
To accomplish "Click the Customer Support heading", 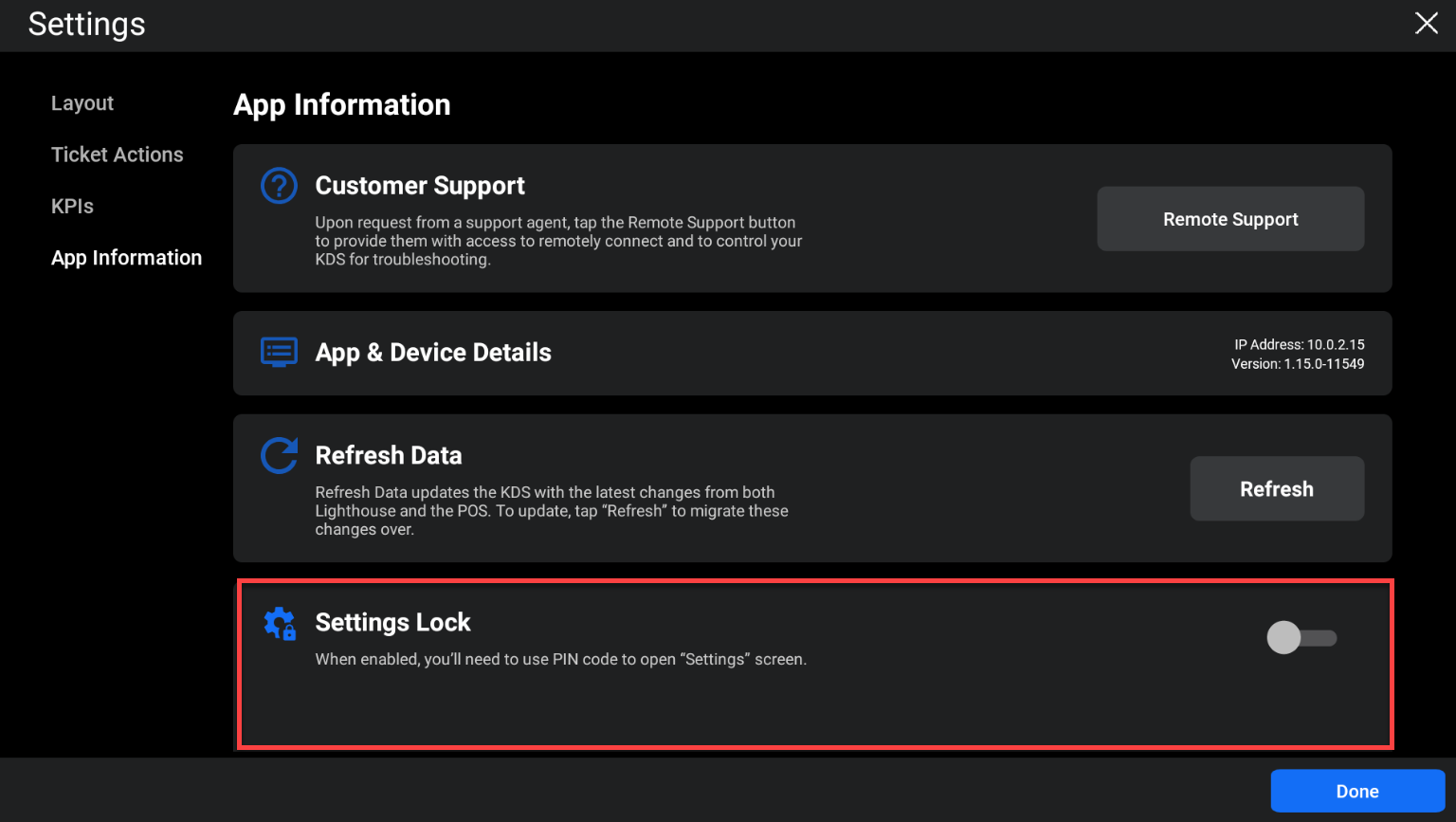I will [420, 186].
